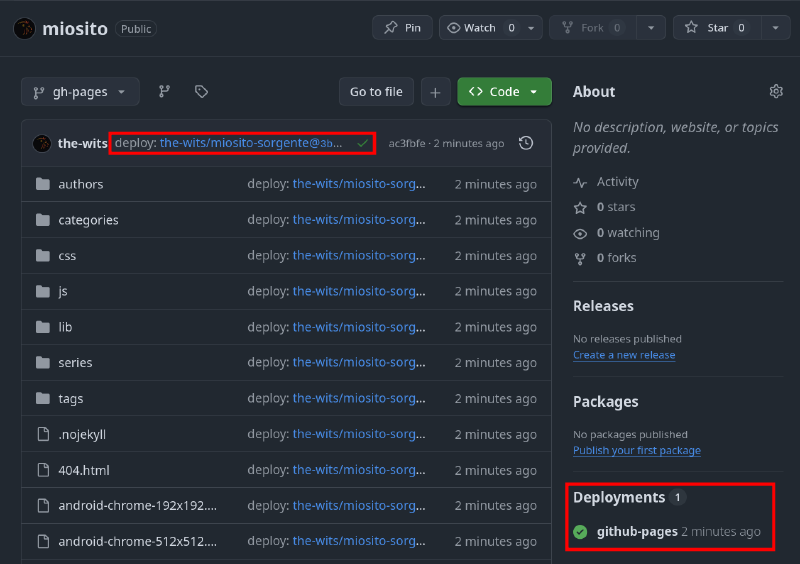The width and height of the screenshot is (800, 564).
Task: Click the plus add file button
Action: 435,92
